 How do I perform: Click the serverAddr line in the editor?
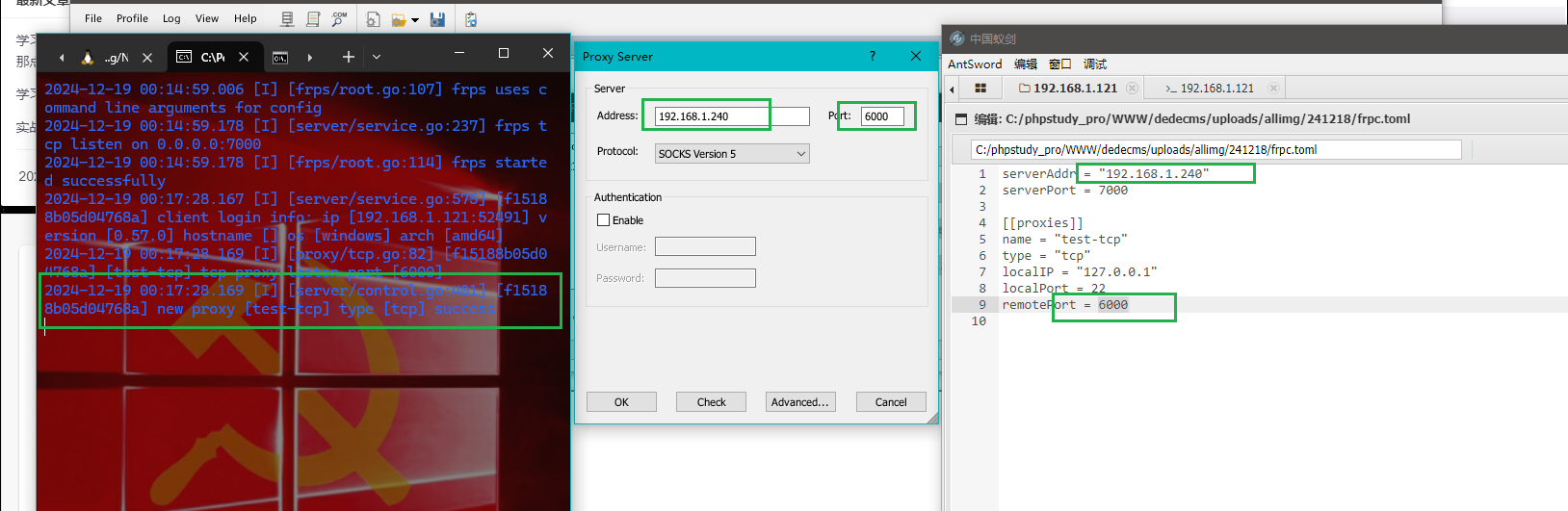click(1106, 174)
